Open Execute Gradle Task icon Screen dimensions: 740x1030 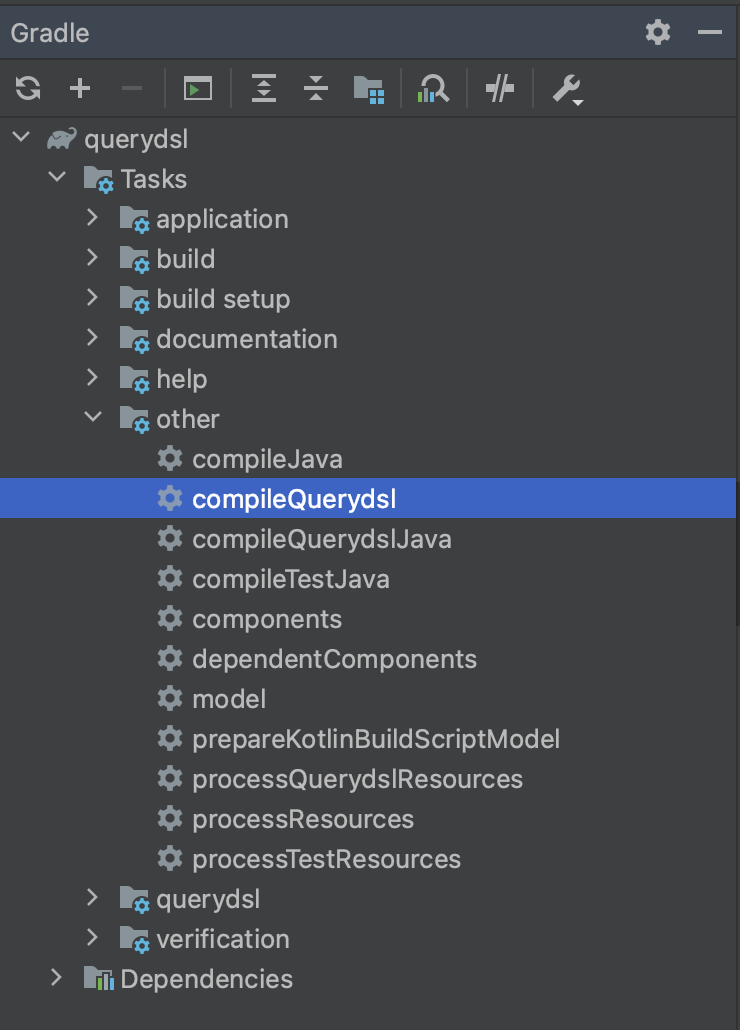click(198, 88)
